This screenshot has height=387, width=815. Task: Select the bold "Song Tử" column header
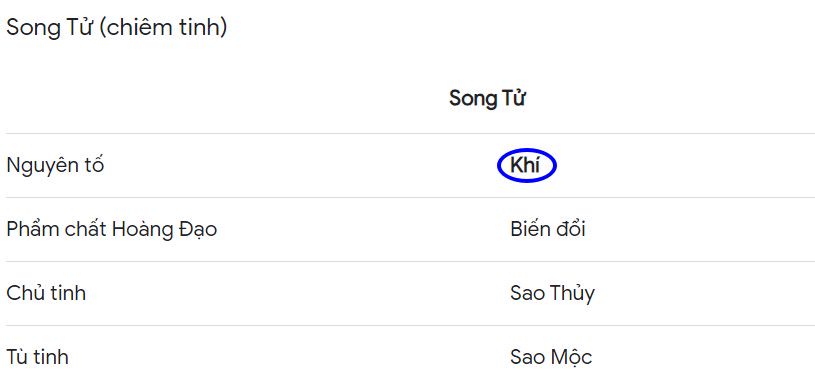487,98
